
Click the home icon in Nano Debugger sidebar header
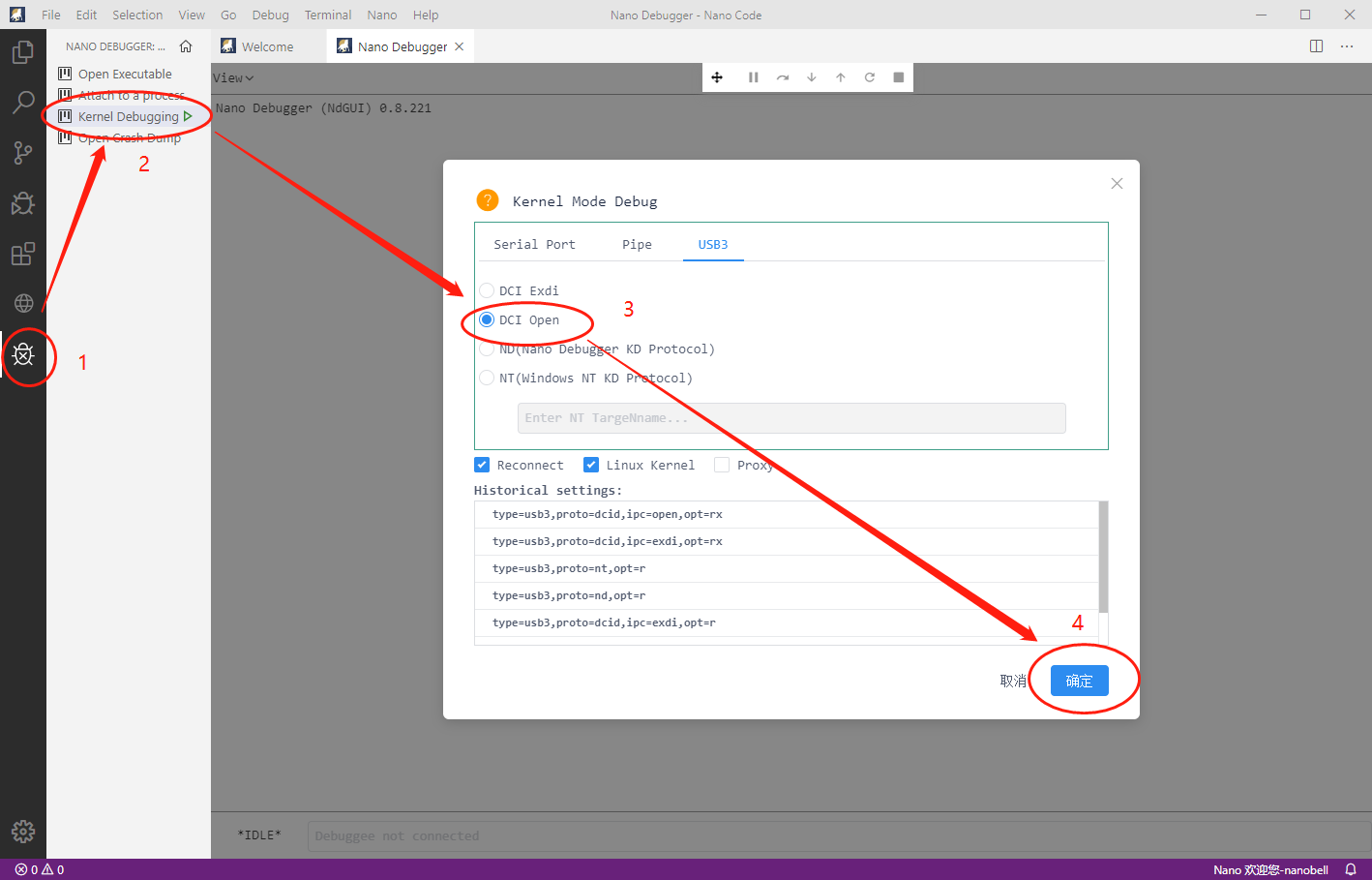(186, 46)
